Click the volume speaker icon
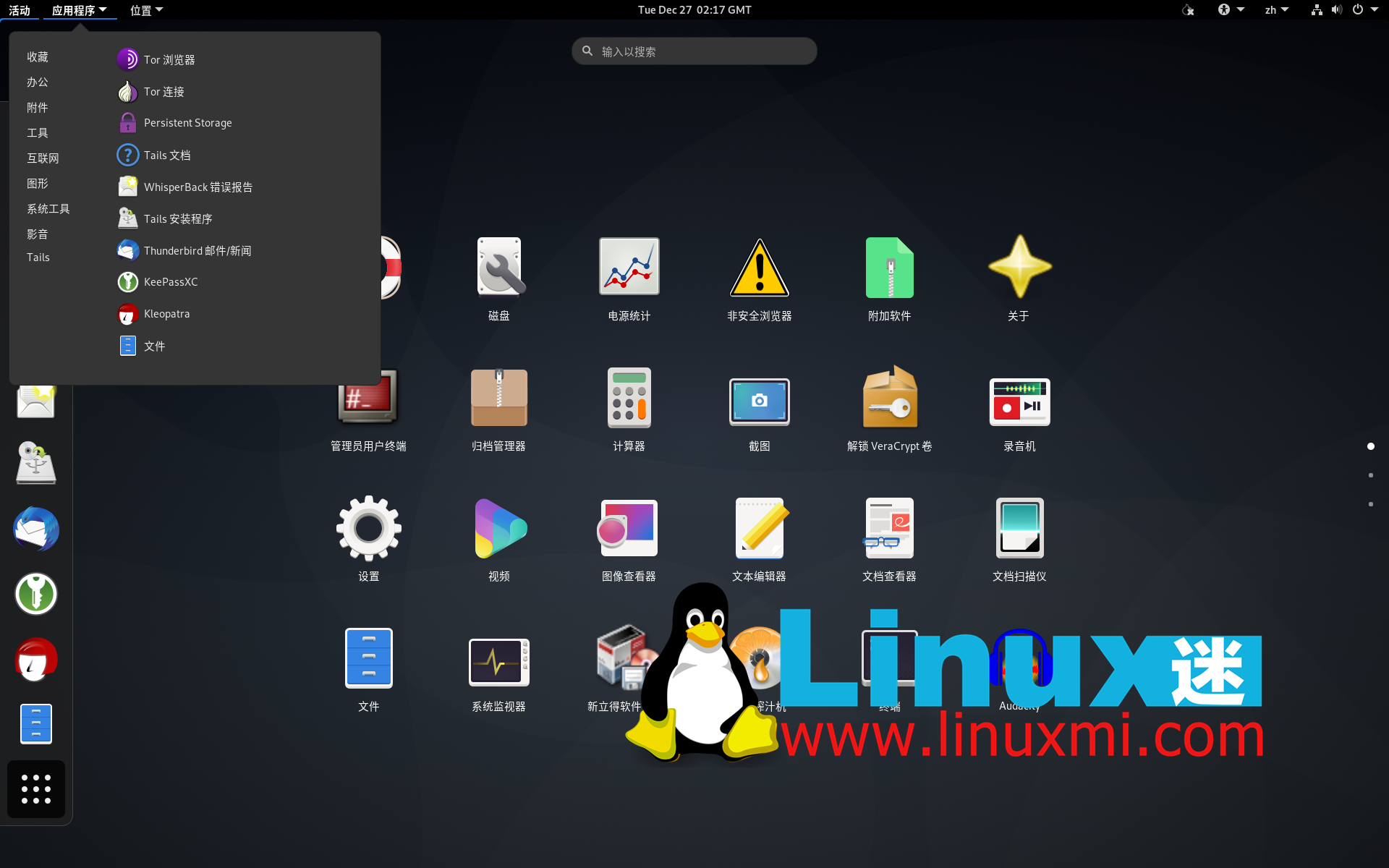The width and height of the screenshot is (1389, 868). tap(1336, 10)
